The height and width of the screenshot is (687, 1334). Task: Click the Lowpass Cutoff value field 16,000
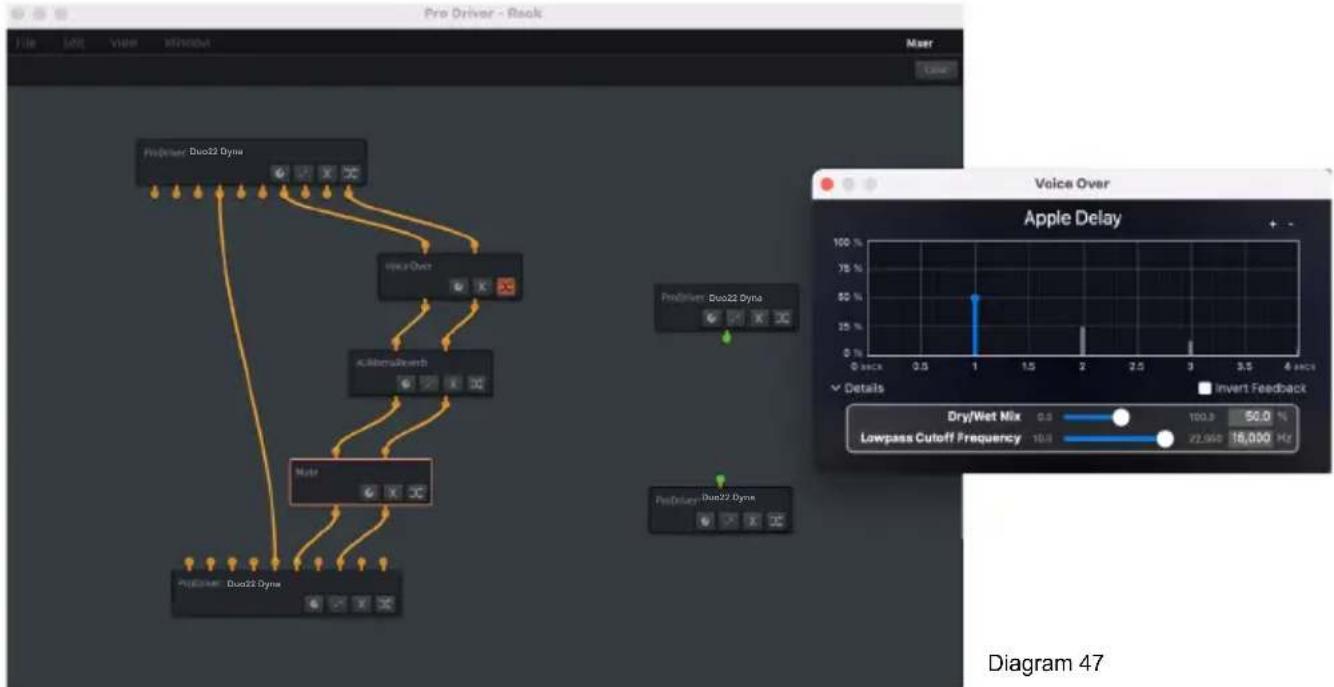click(1250, 438)
